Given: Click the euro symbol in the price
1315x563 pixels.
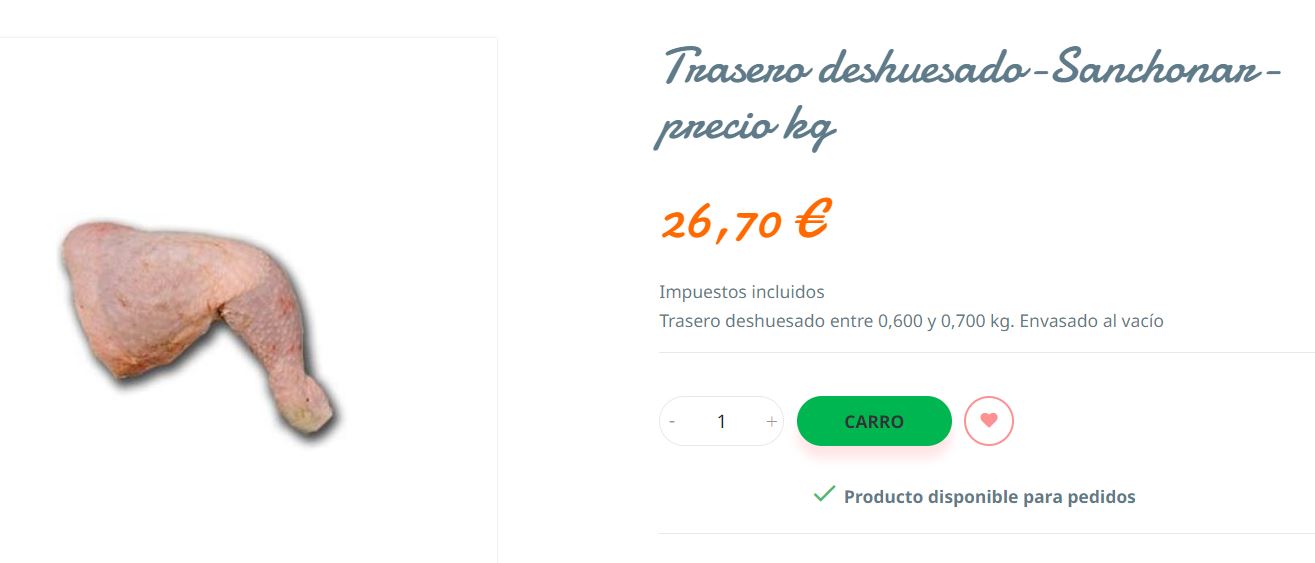Looking at the screenshot, I should pos(811,220).
